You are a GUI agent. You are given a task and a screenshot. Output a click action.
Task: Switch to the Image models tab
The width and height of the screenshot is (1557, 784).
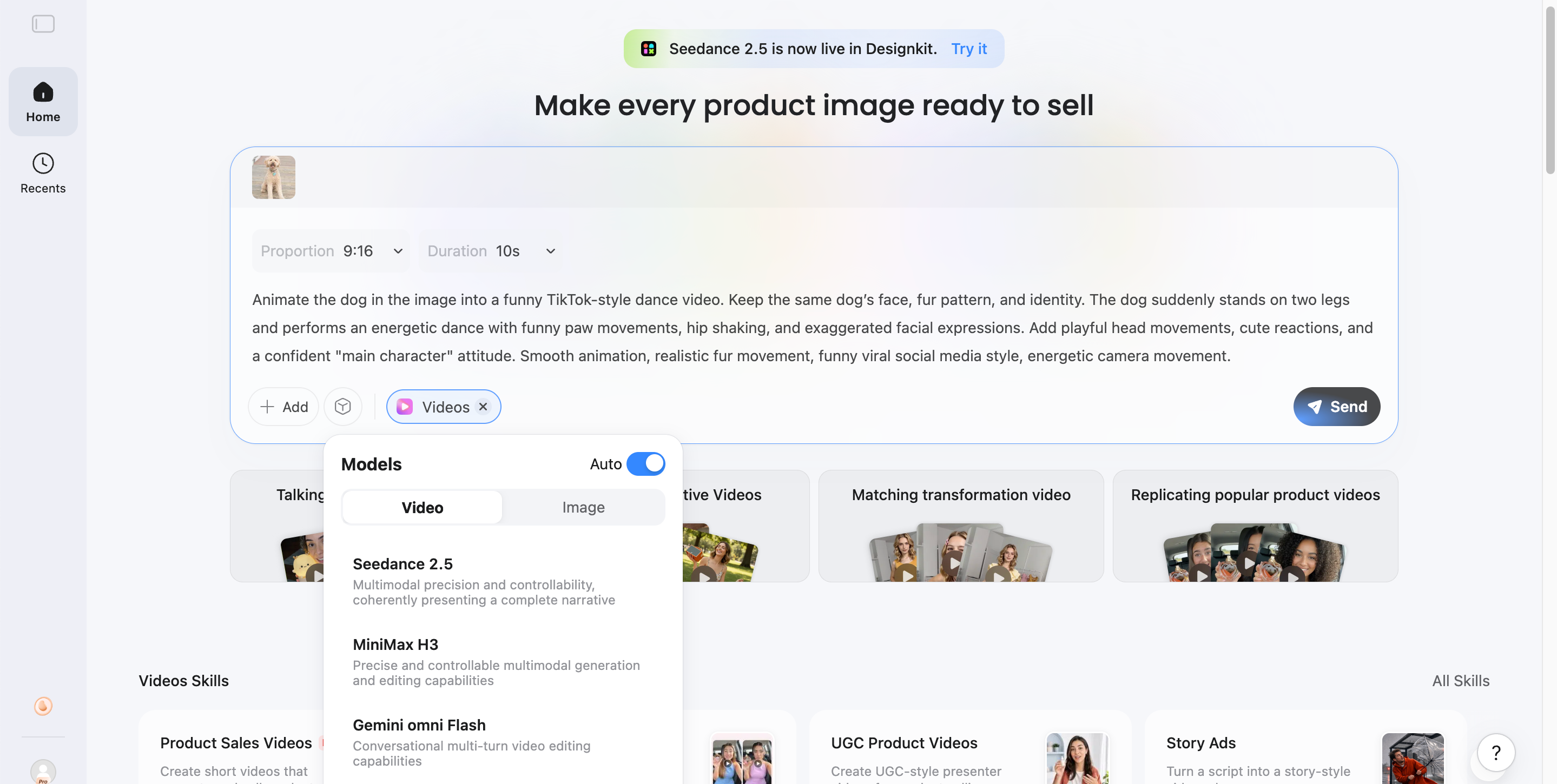(583, 507)
